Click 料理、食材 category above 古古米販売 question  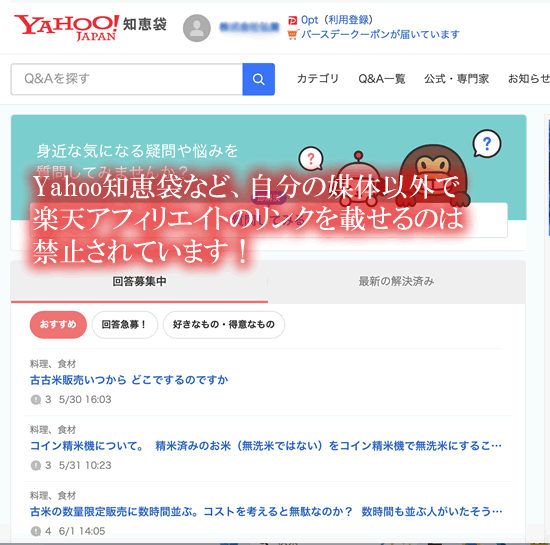click(x=53, y=364)
